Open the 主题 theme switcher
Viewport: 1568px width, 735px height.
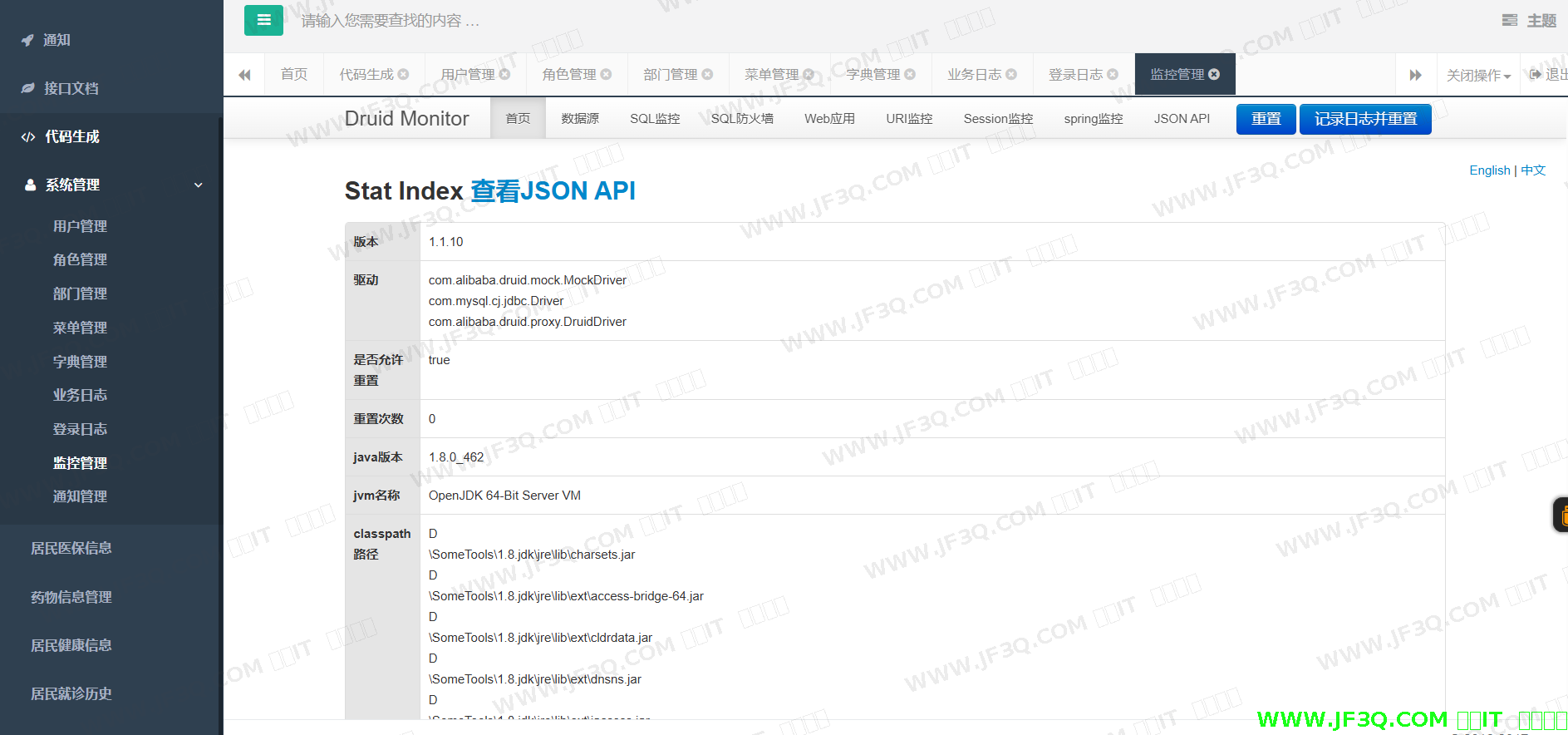point(1530,21)
